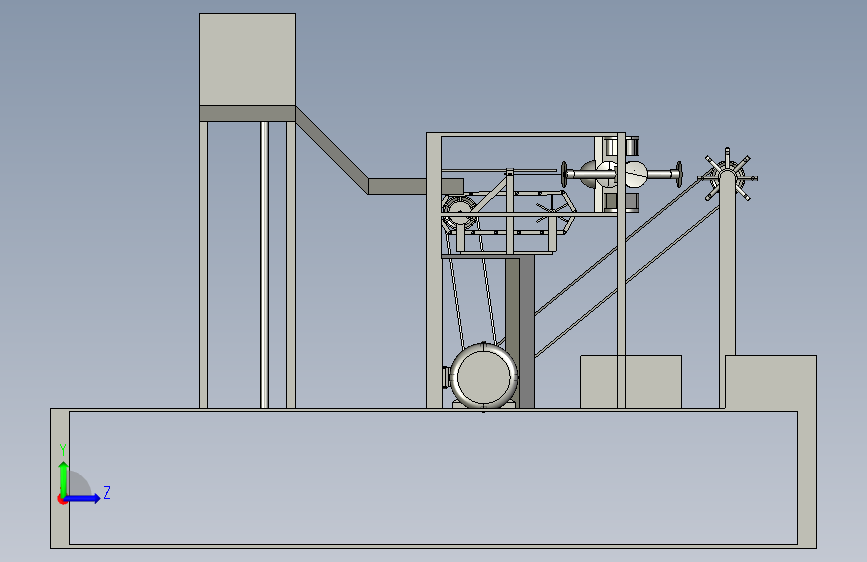Click the blue Z axis arrow of the triad
The image size is (867, 562).
[x=83, y=498]
